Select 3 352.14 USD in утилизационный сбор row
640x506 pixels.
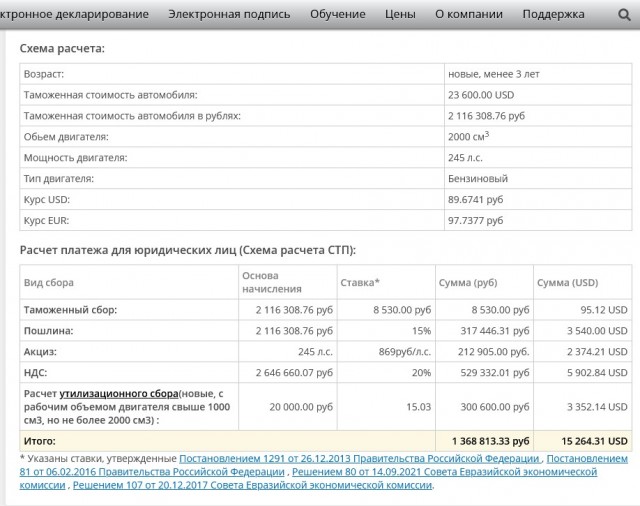point(597,407)
